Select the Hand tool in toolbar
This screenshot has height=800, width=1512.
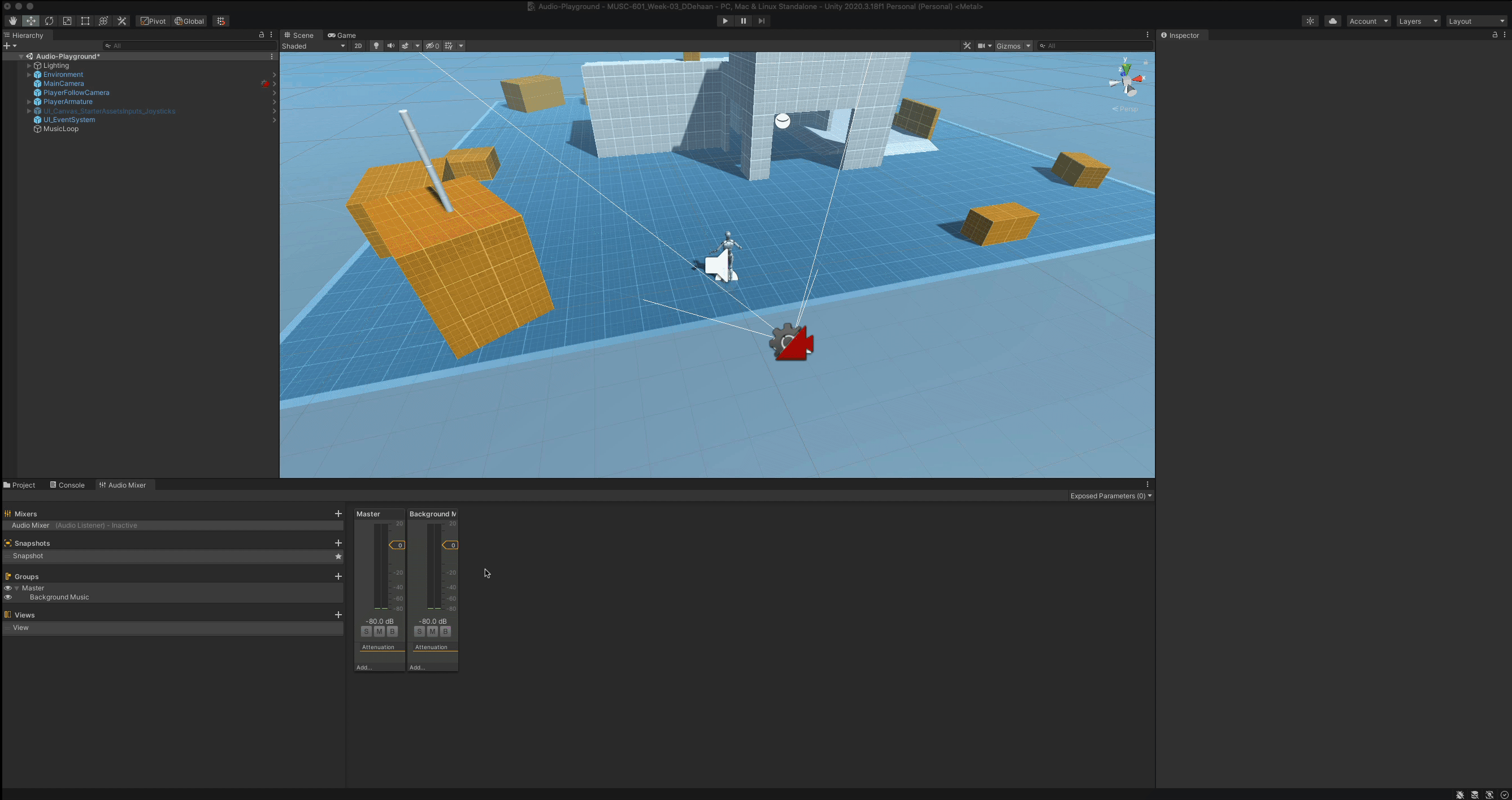12,21
